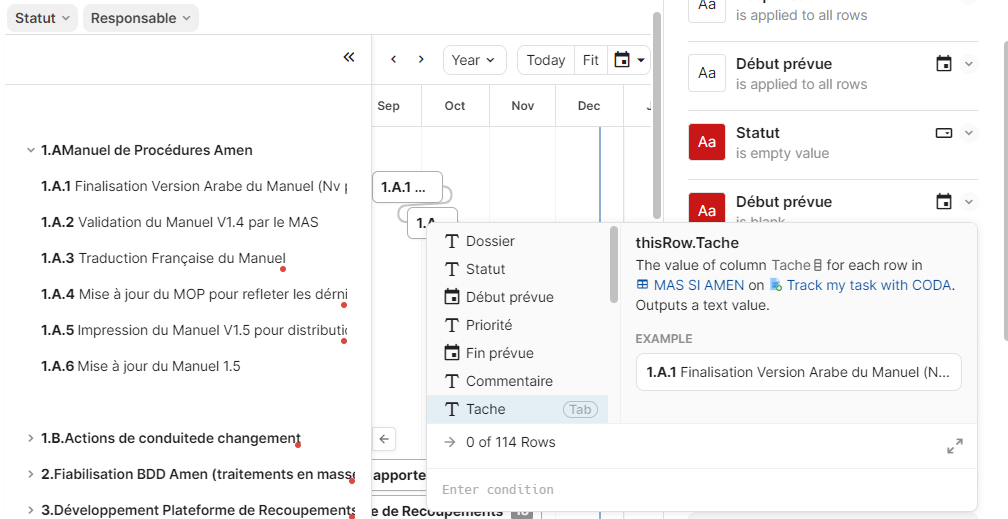Collapse the task list with double chevron

point(348,58)
